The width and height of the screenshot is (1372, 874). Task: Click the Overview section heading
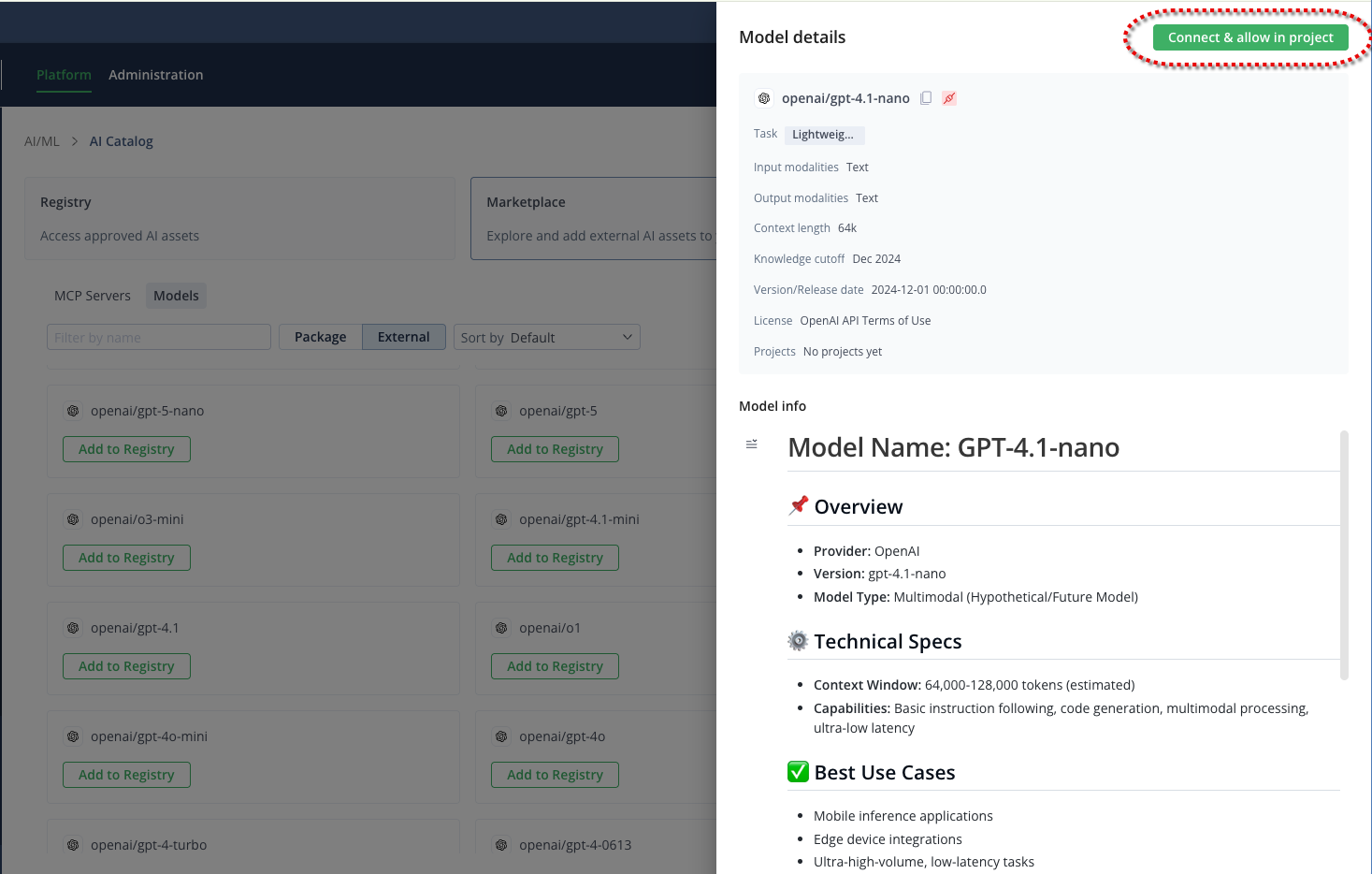coord(858,507)
